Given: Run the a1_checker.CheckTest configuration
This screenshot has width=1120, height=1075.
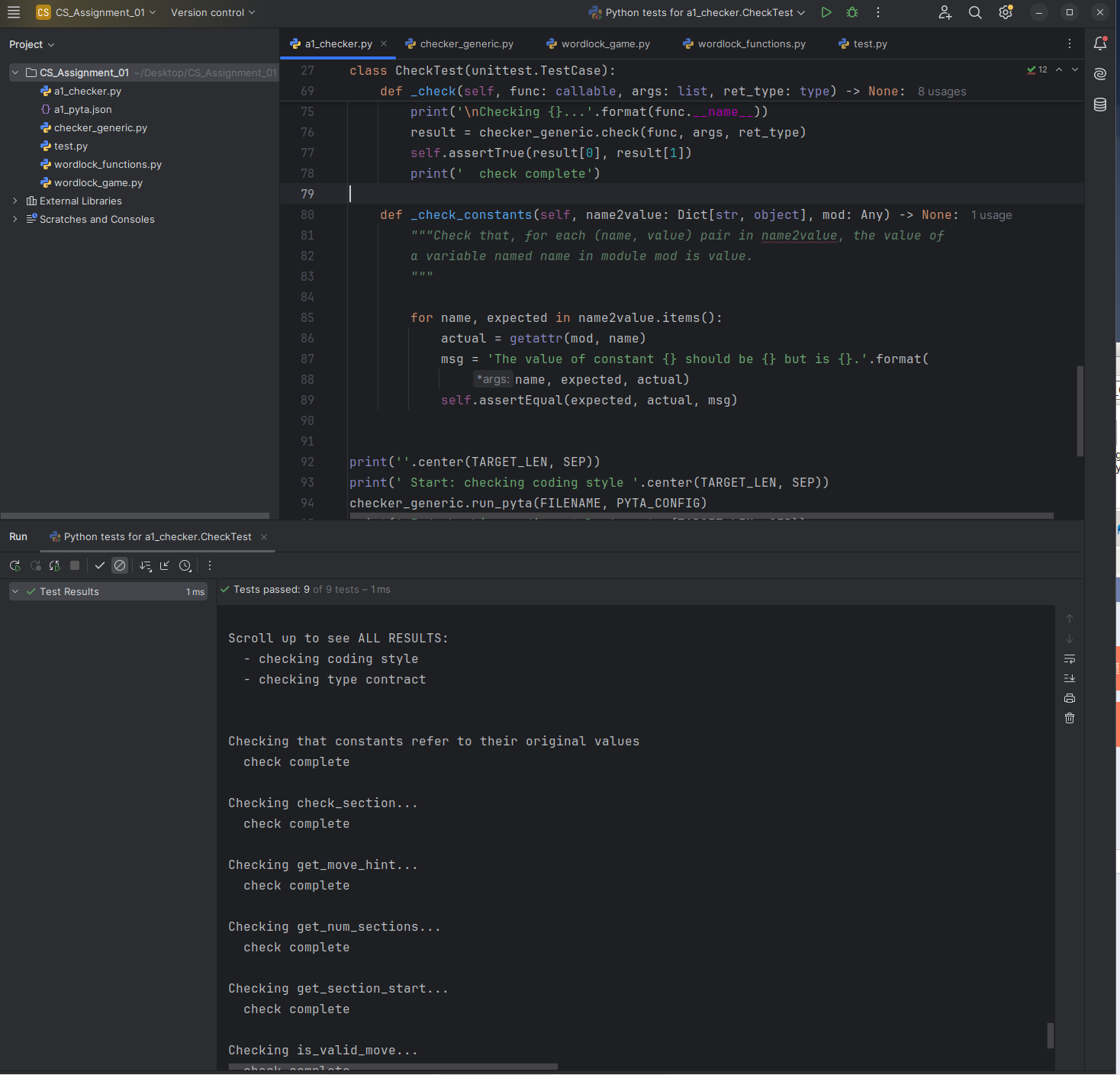Looking at the screenshot, I should 826,12.
